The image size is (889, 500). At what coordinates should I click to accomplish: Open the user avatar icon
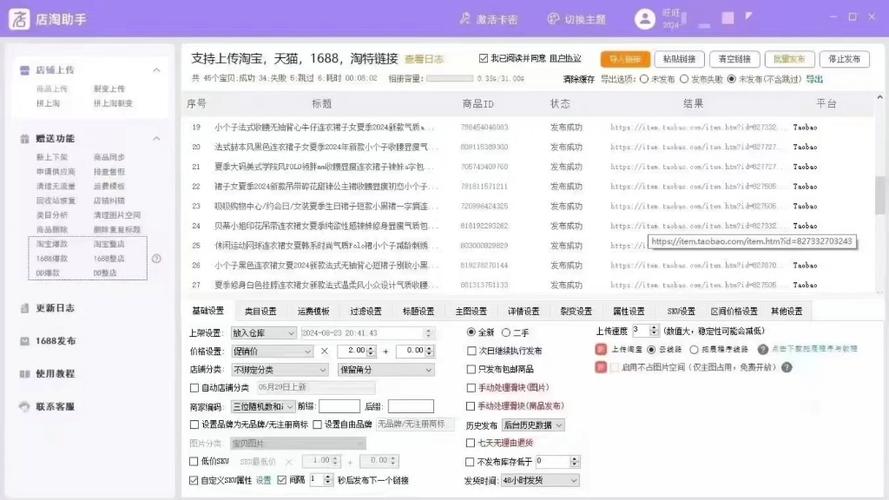tap(645, 19)
